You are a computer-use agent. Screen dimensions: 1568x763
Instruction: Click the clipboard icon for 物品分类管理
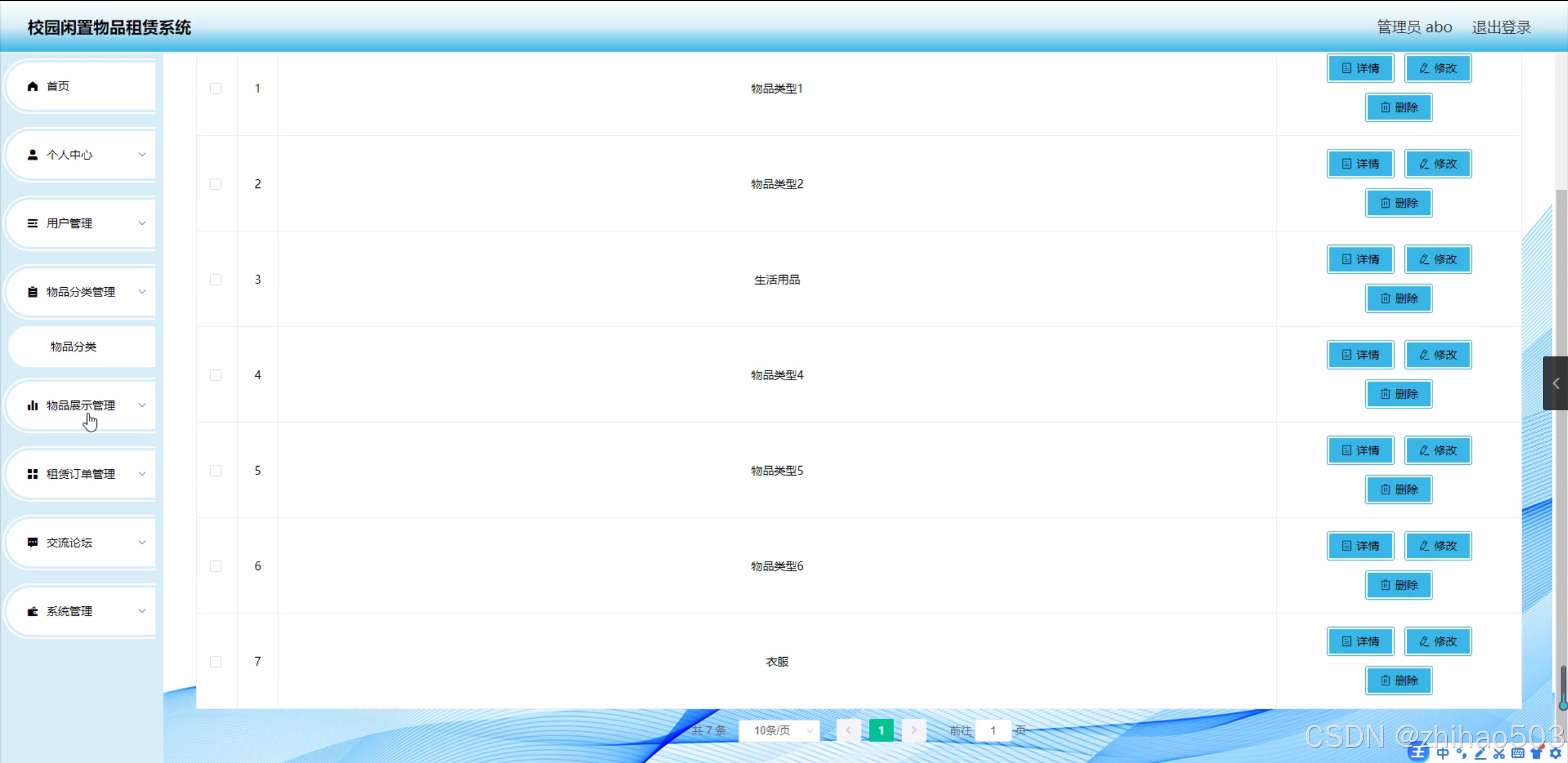point(32,292)
